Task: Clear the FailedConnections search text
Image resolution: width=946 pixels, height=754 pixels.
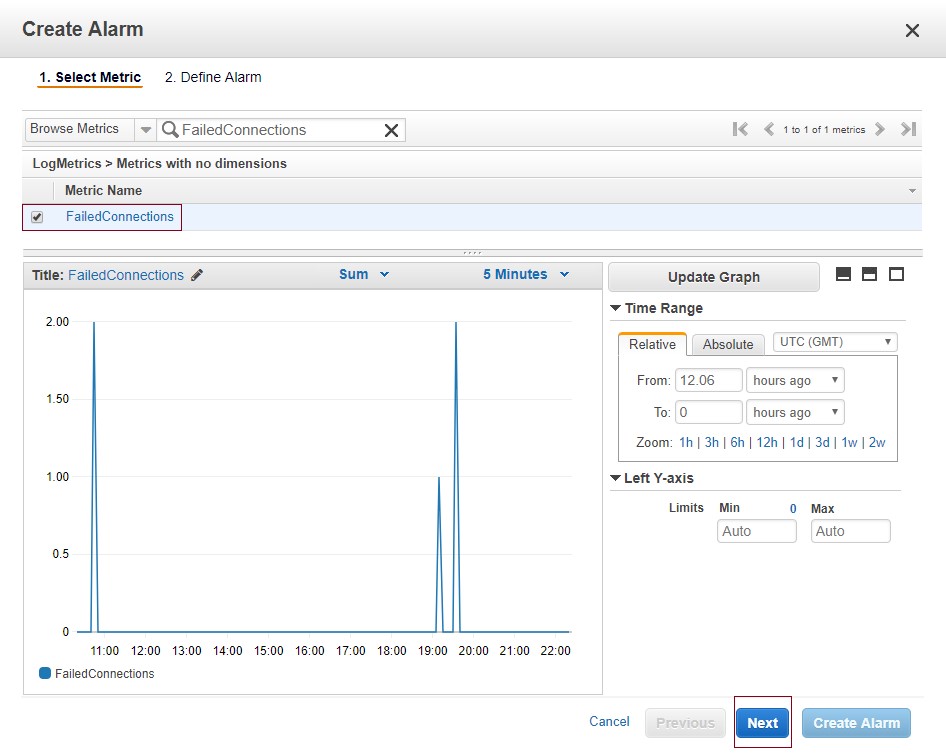Action: (x=391, y=130)
